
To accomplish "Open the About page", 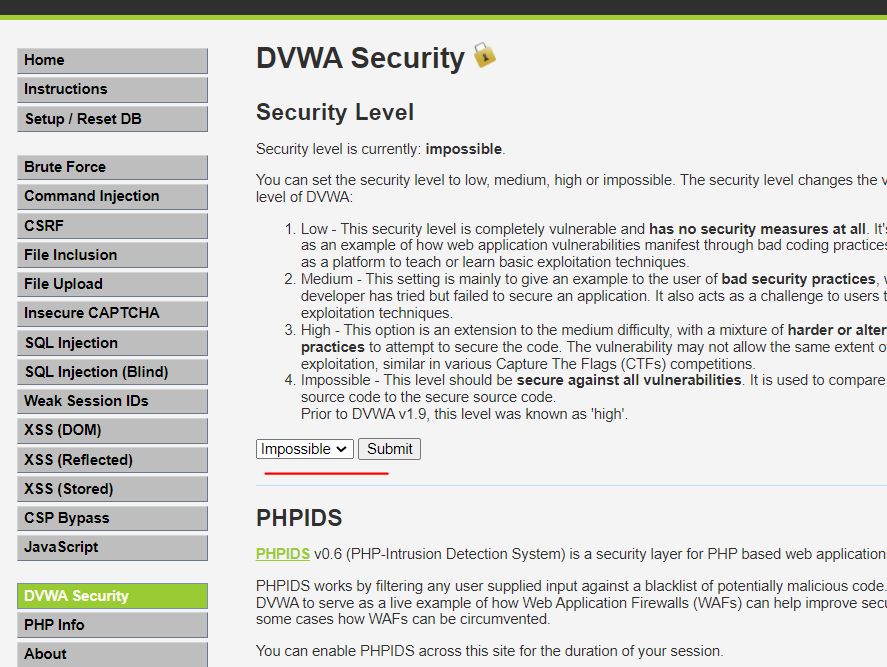I will click(x=112, y=655).
